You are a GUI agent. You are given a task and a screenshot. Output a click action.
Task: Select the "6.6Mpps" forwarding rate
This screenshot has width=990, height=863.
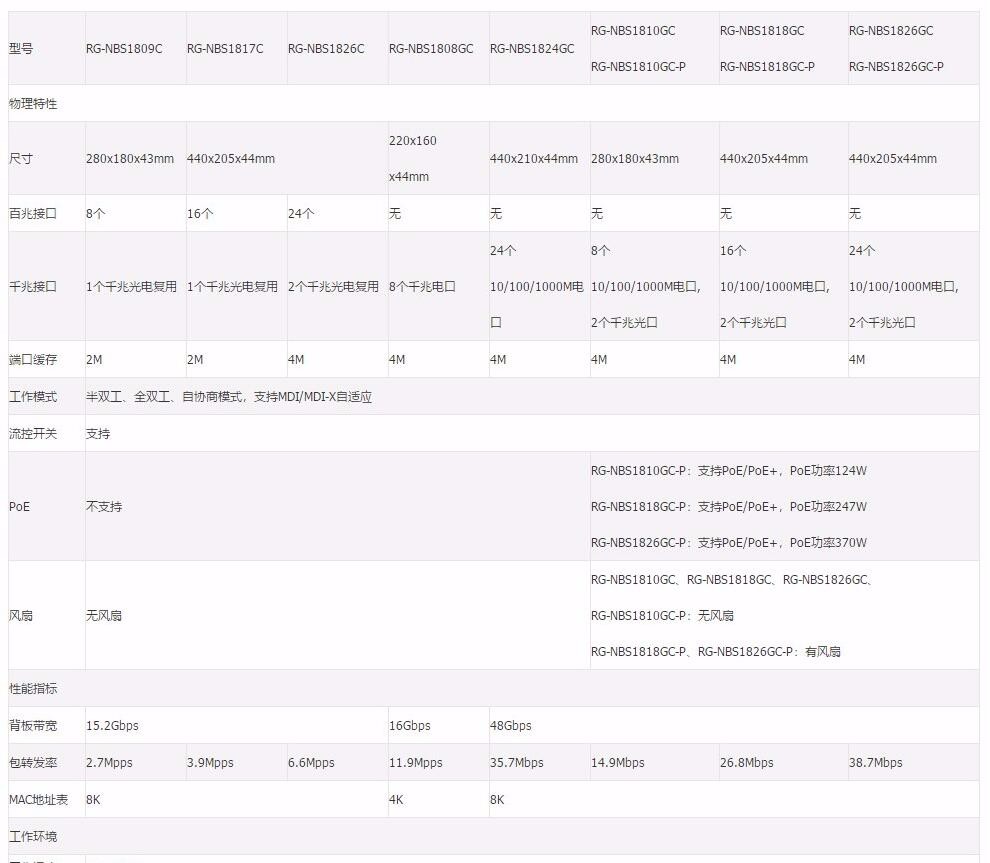[311, 763]
